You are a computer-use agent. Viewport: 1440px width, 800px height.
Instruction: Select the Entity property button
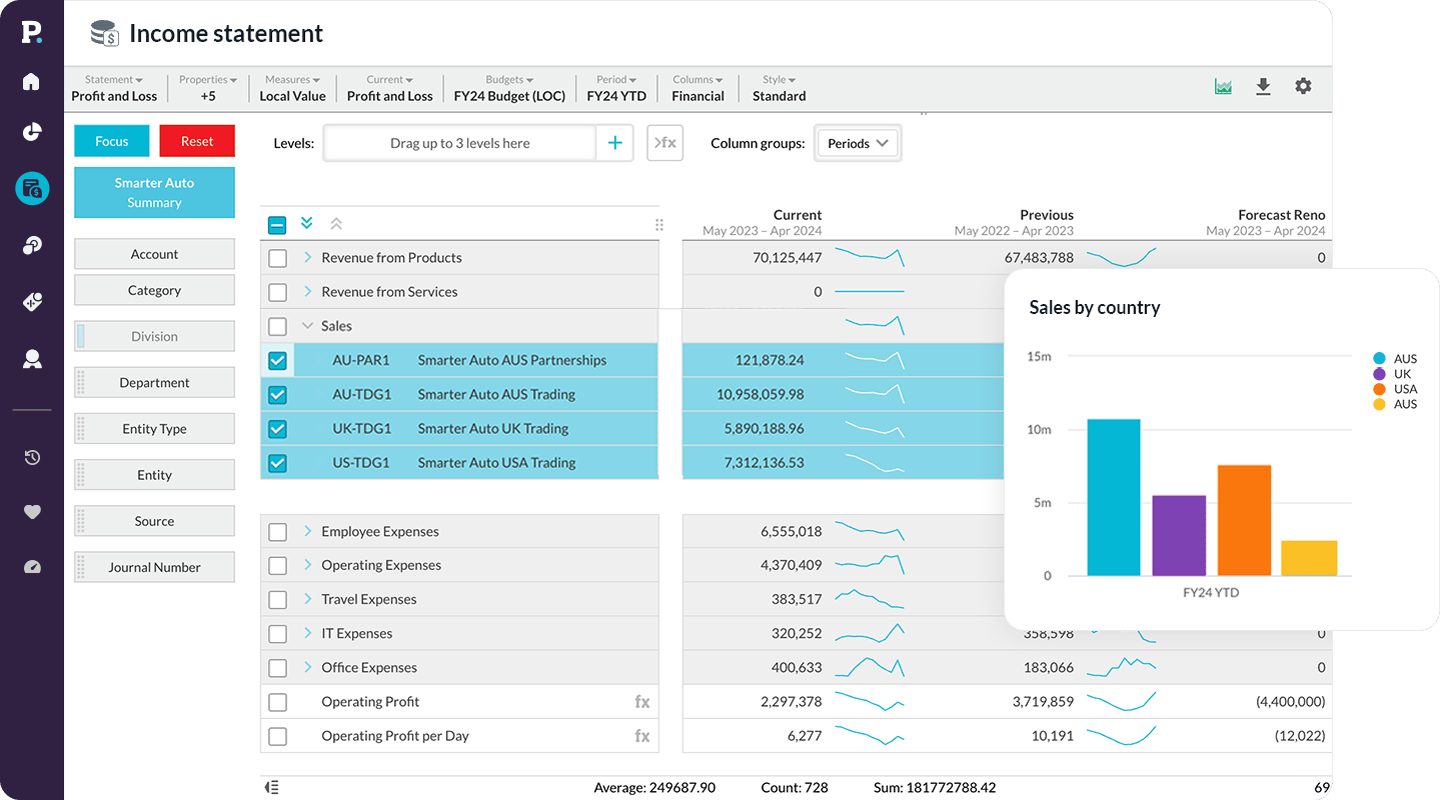coord(154,475)
